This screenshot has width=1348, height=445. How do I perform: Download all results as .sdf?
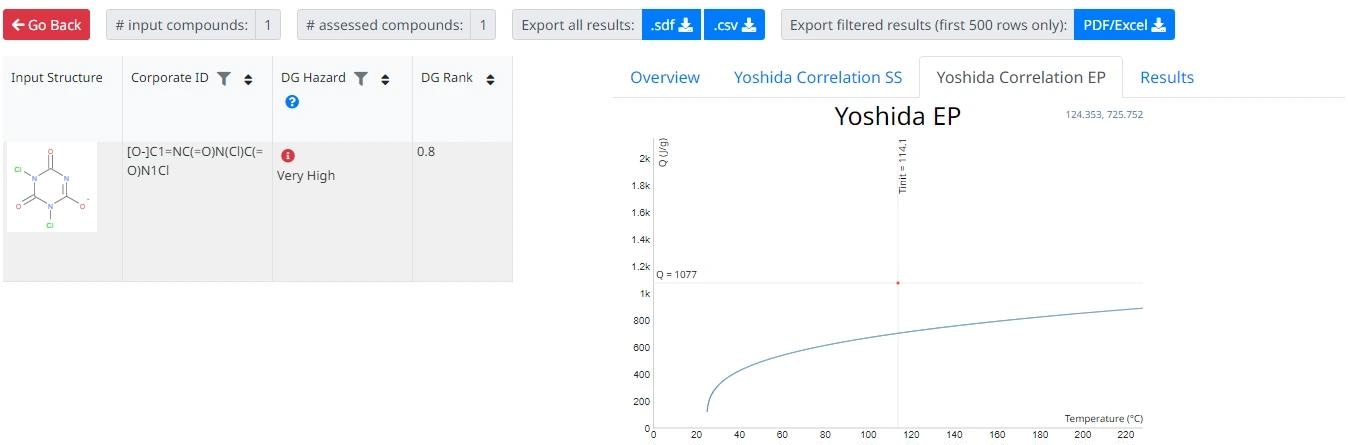[671, 24]
